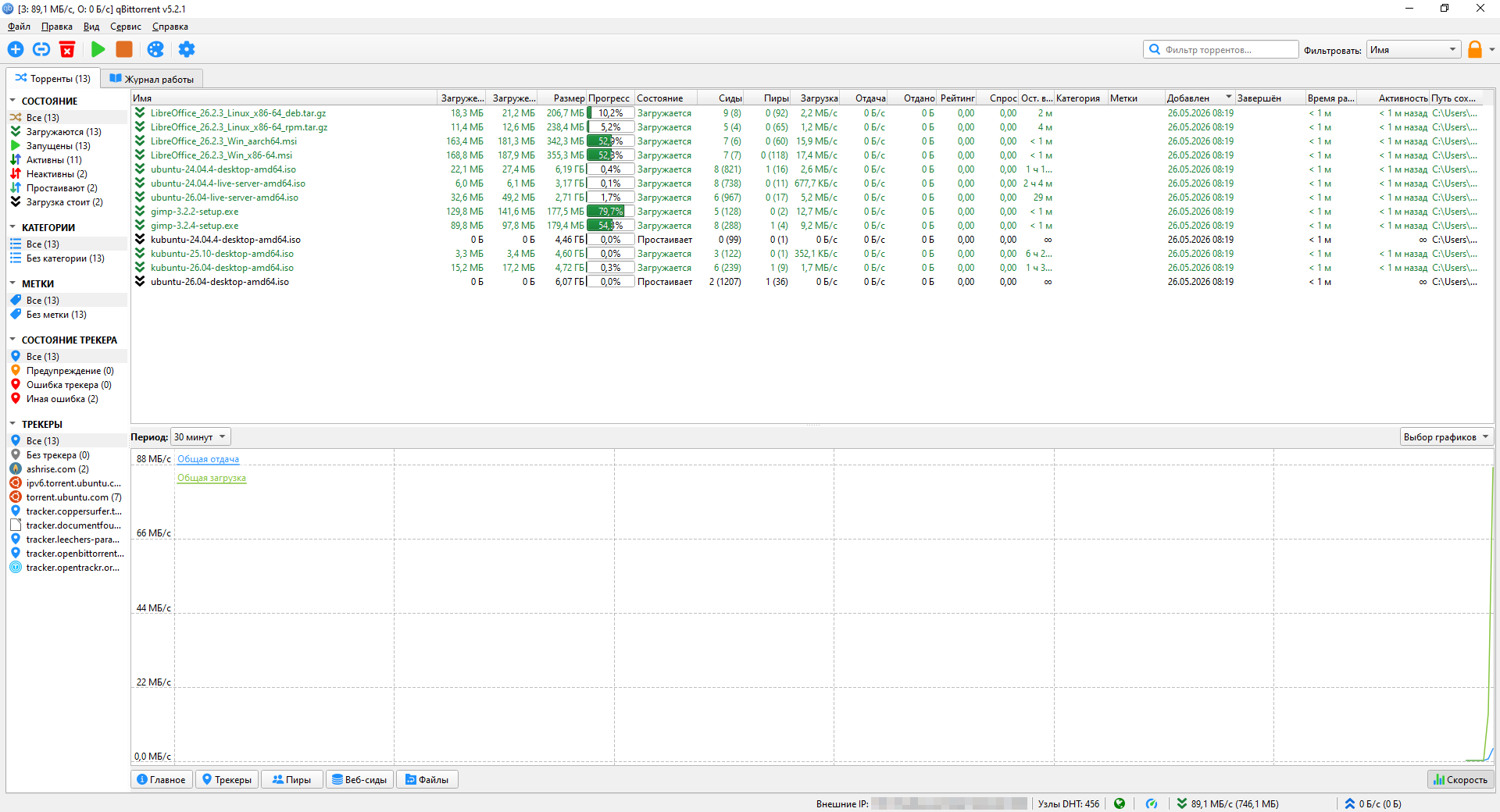Open the Справка menu
1500x812 pixels.
(170, 27)
